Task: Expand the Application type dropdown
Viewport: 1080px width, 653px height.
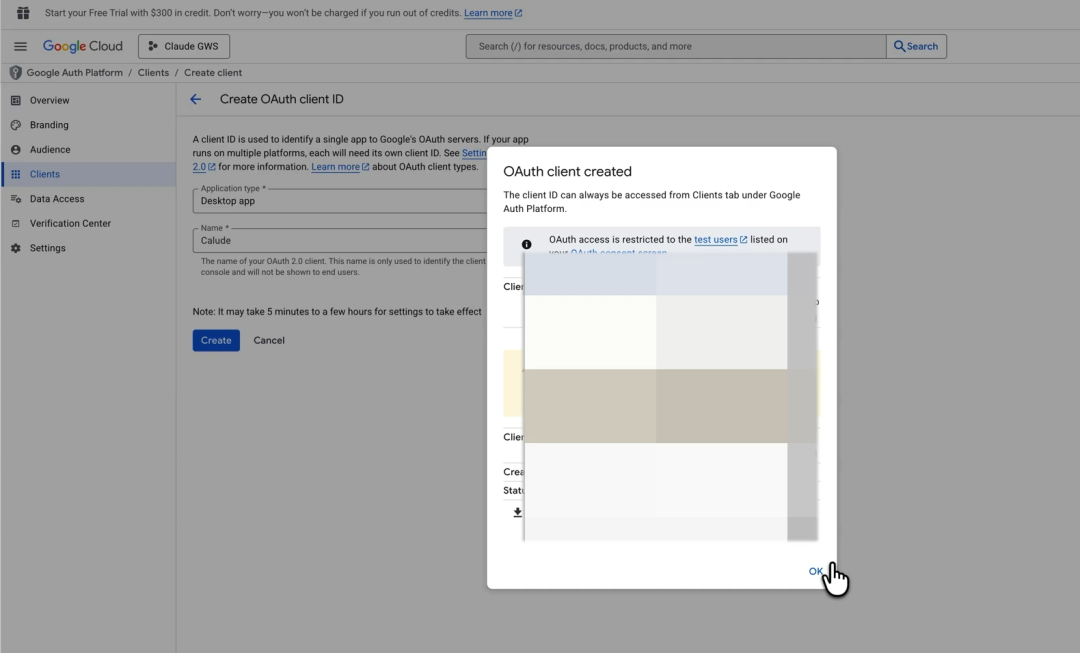Action: 340,201
